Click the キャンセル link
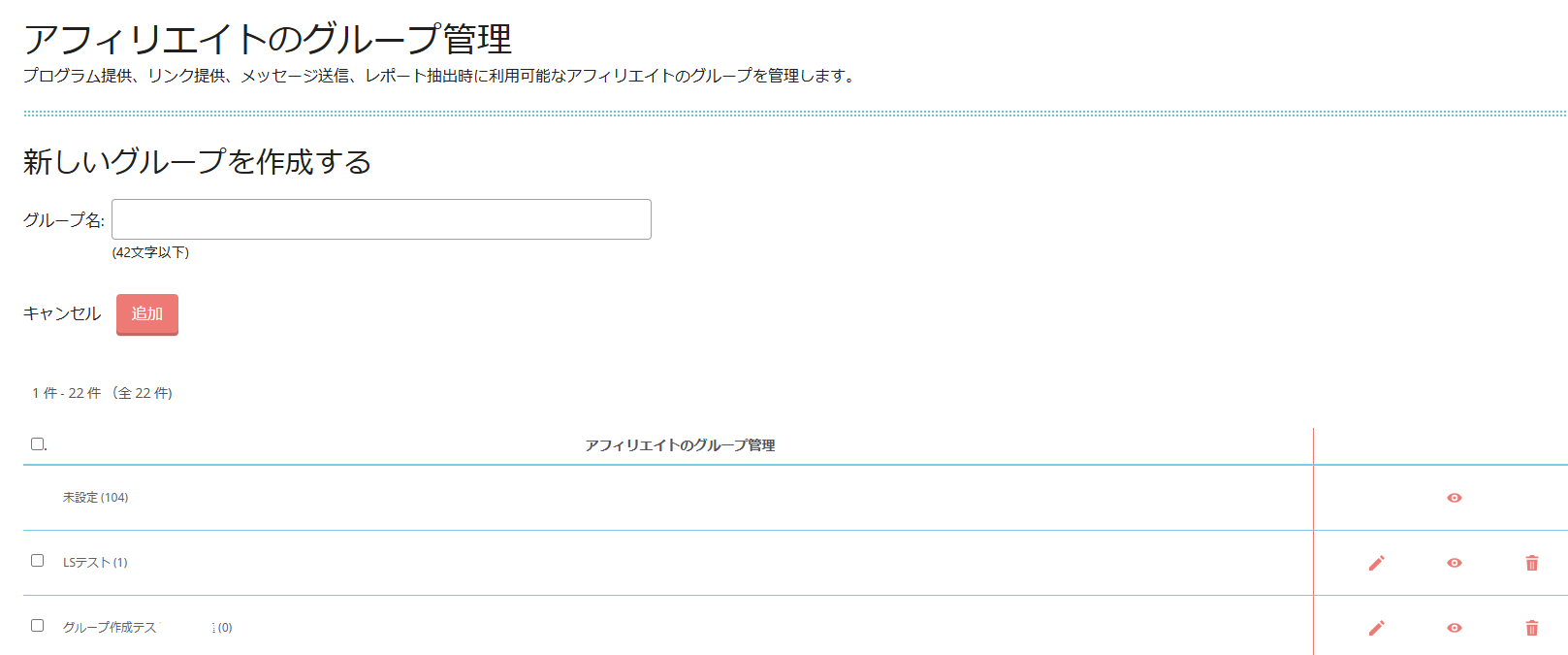The height and width of the screenshot is (655, 1568). tap(62, 313)
